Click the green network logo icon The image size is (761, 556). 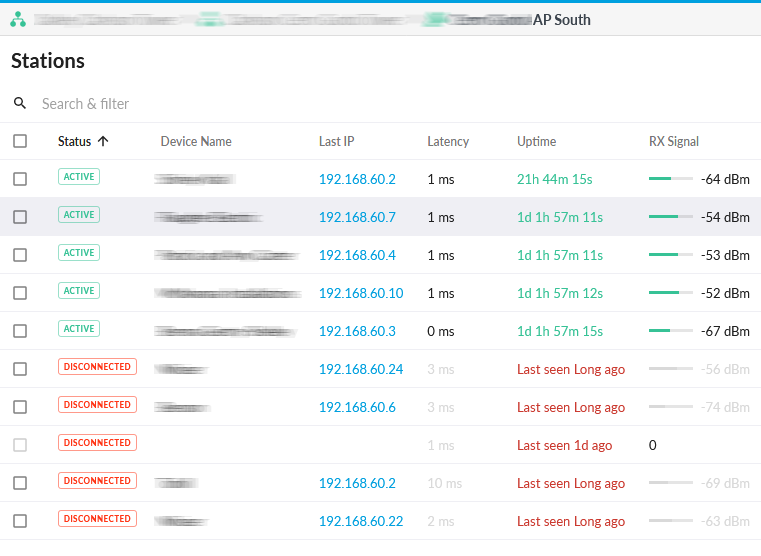pyautogui.click(x=18, y=19)
